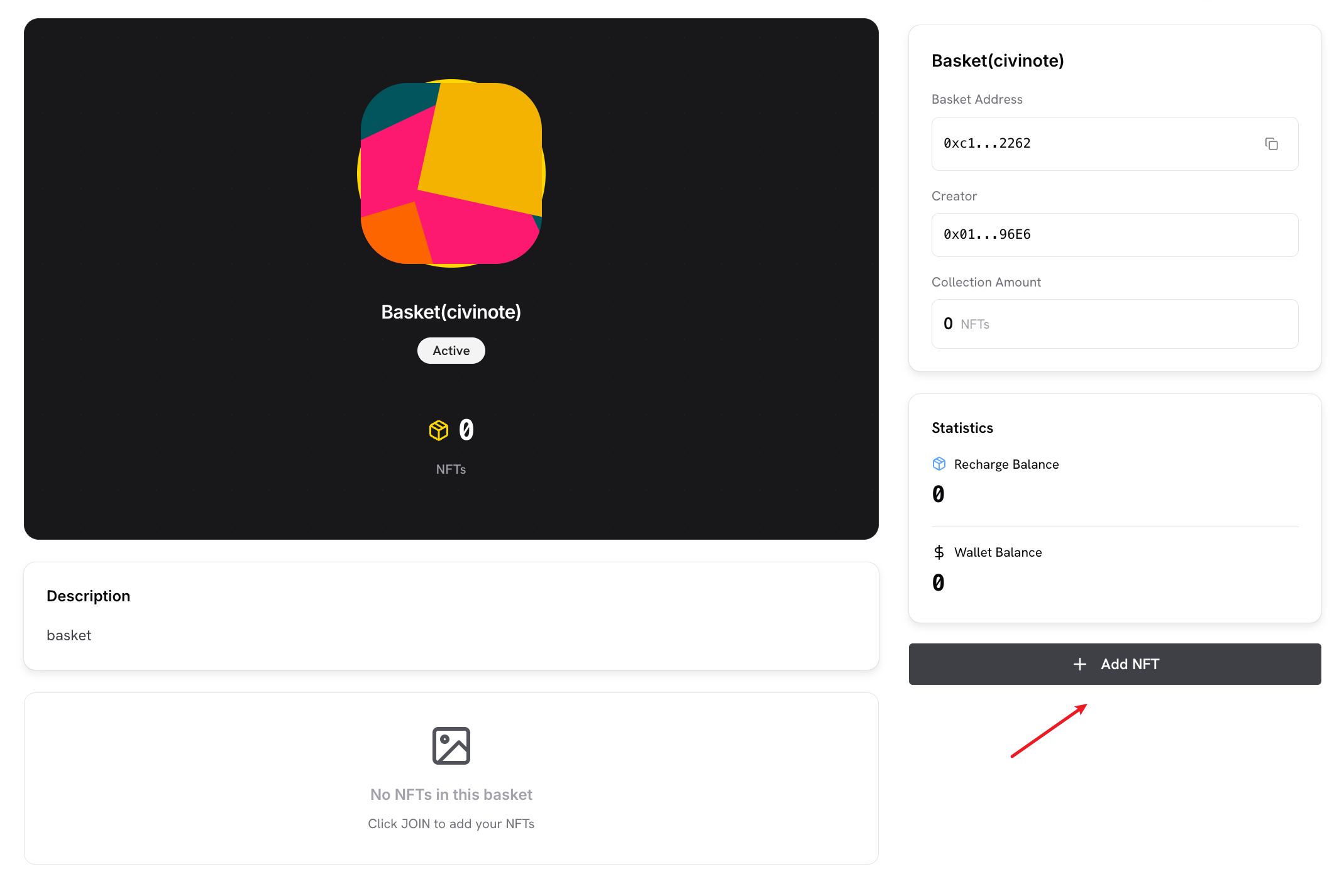The height and width of the screenshot is (896, 1344).
Task: Click the colorful basket avatar image
Action: (451, 173)
